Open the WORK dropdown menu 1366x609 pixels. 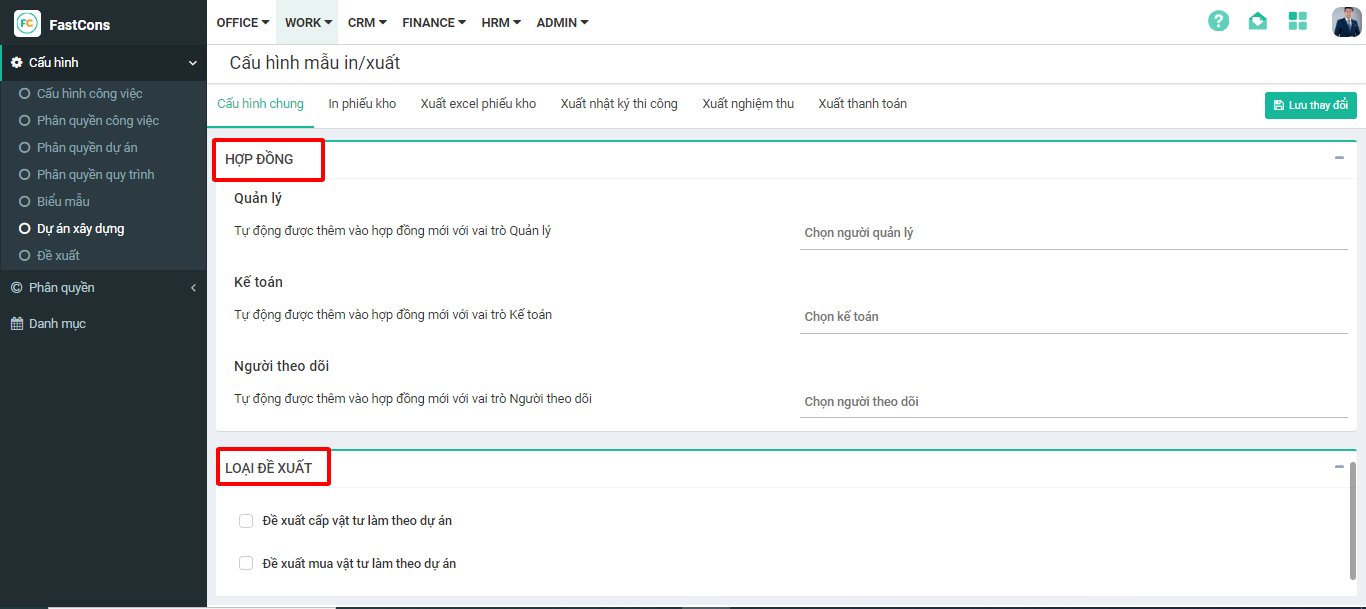308,22
